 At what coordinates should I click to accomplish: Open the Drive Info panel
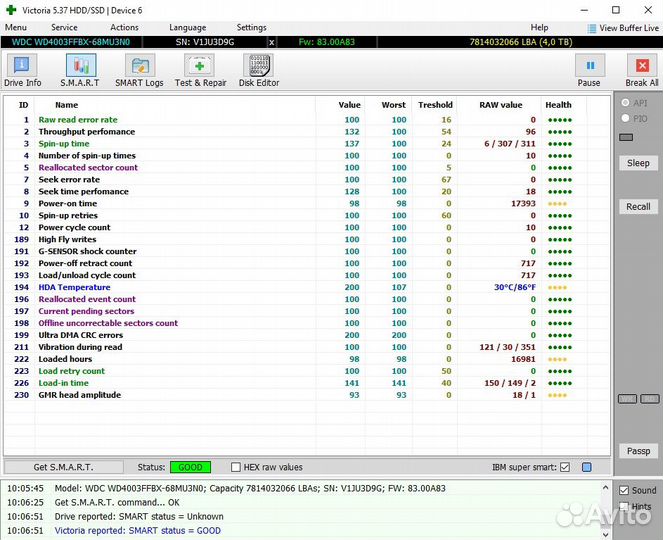(x=21, y=70)
